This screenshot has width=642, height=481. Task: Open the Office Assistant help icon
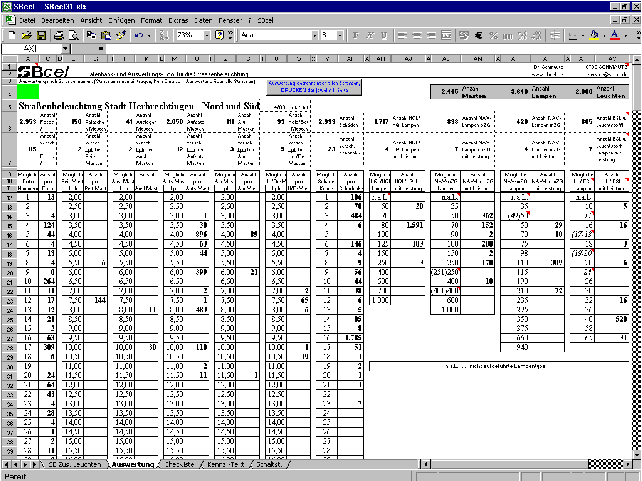219,36
